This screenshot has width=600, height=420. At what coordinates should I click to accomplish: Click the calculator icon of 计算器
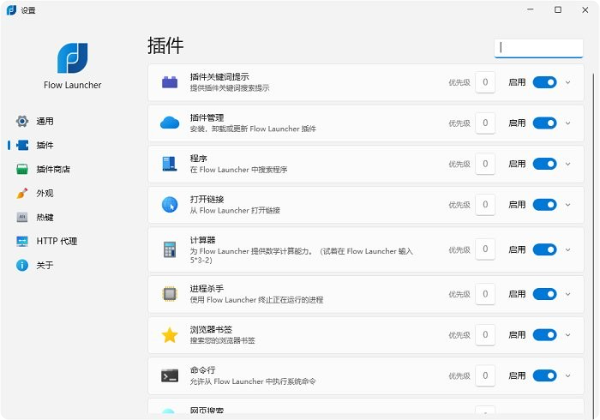pos(170,250)
